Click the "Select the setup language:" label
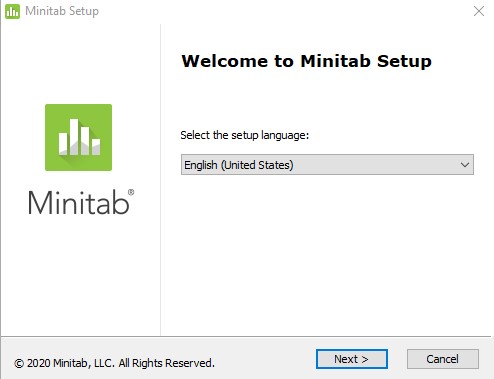This screenshot has width=494, height=379. pos(245,135)
